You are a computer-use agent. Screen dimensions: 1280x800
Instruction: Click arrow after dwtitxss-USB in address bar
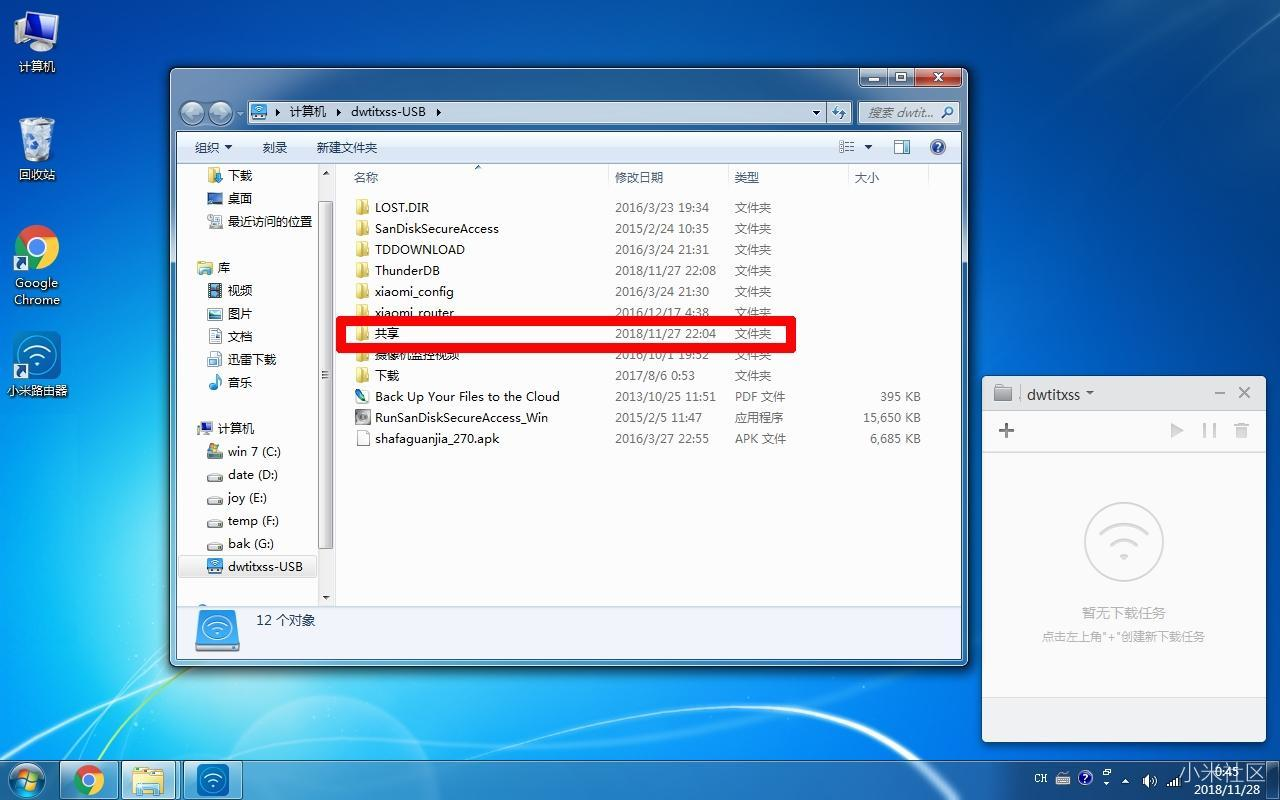coord(438,112)
